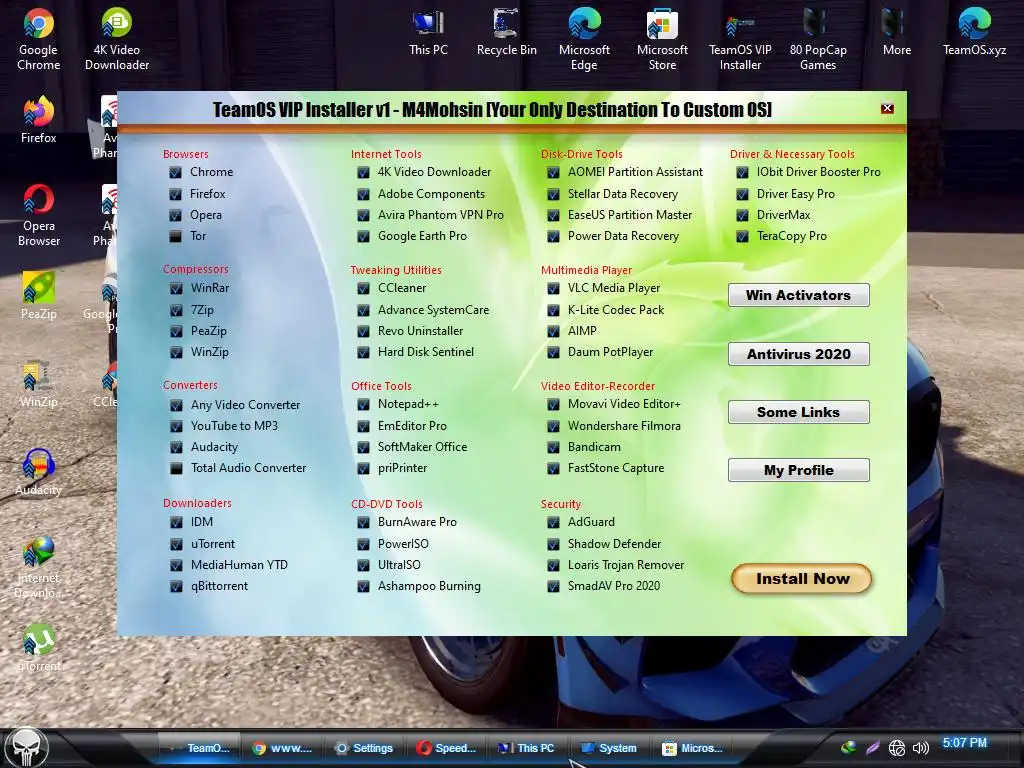Viewport: 1024px width, 768px height.
Task: Close the TeamOS VIP Installer window
Action: [887, 108]
